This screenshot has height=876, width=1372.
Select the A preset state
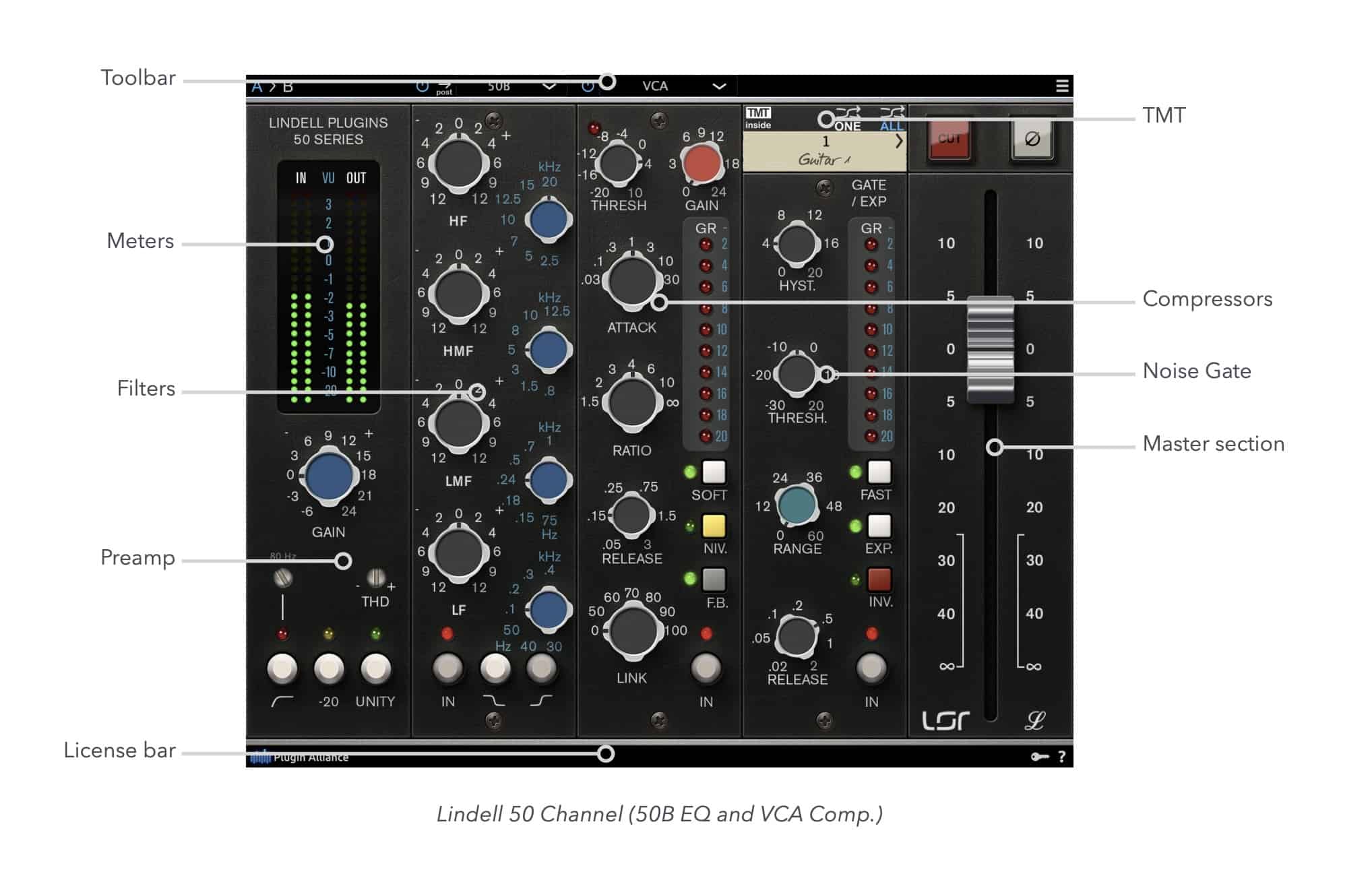click(257, 86)
